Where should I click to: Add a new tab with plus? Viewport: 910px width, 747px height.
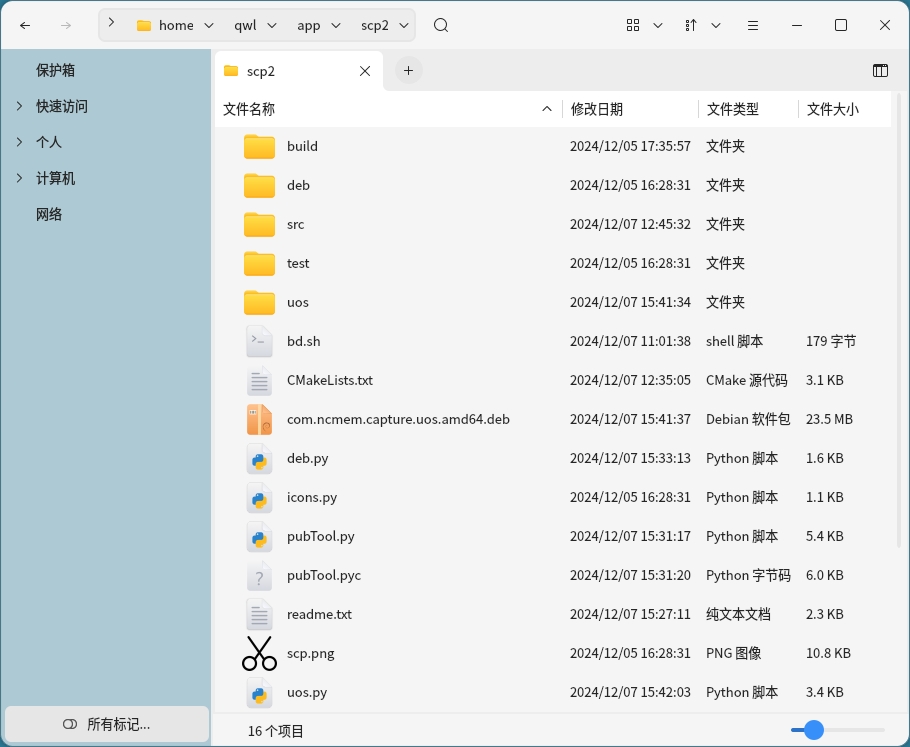click(408, 70)
